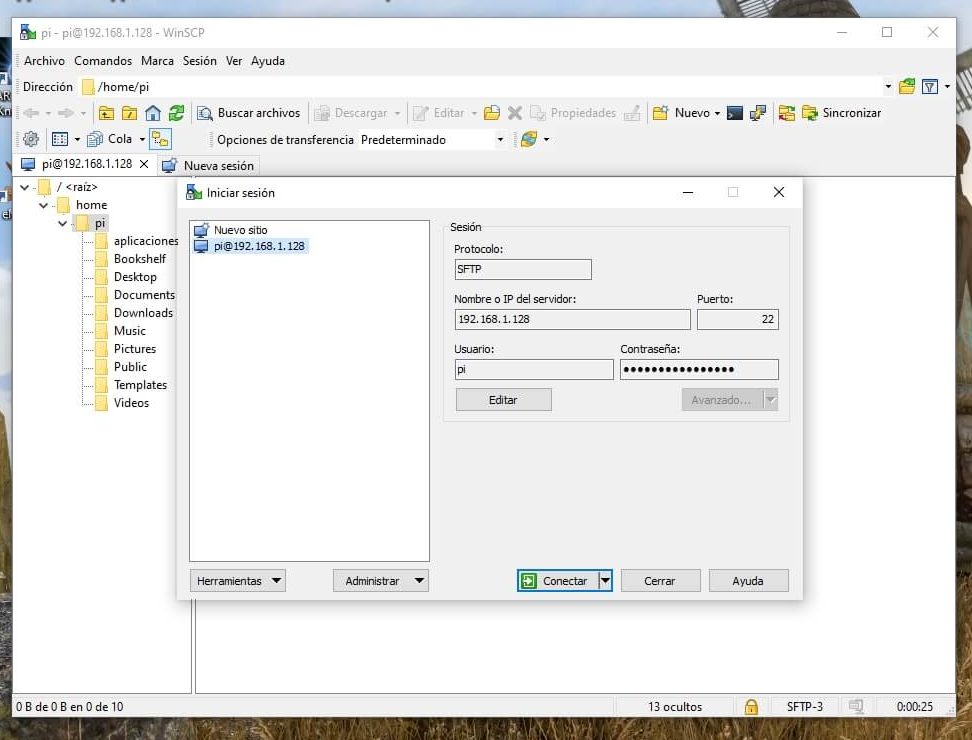Collapse the pi tree node
Screen dimensions: 972x740
pyautogui.click(x=63, y=222)
